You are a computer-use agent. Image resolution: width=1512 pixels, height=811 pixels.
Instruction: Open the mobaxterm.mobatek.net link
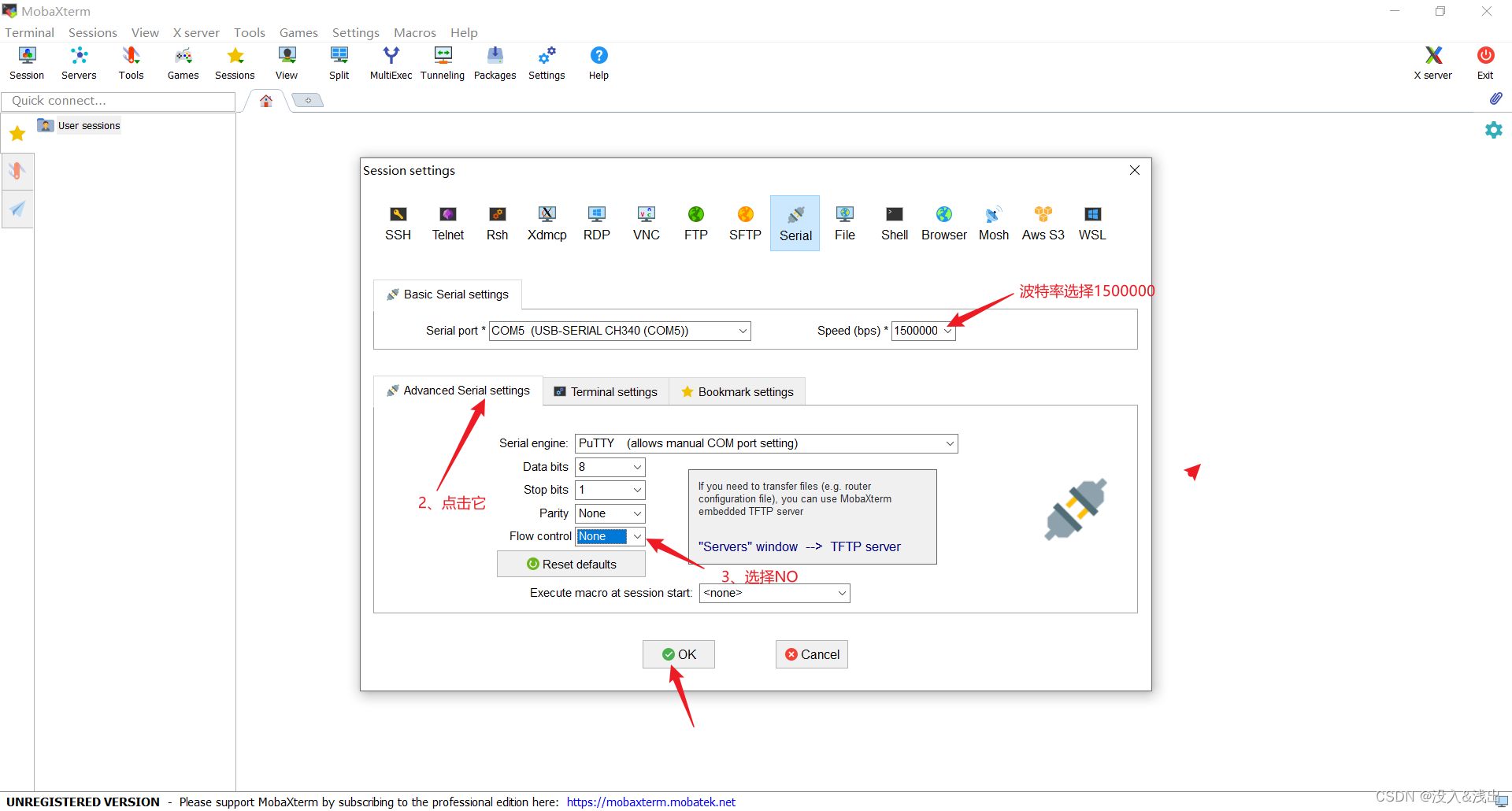pyautogui.click(x=651, y=802)
